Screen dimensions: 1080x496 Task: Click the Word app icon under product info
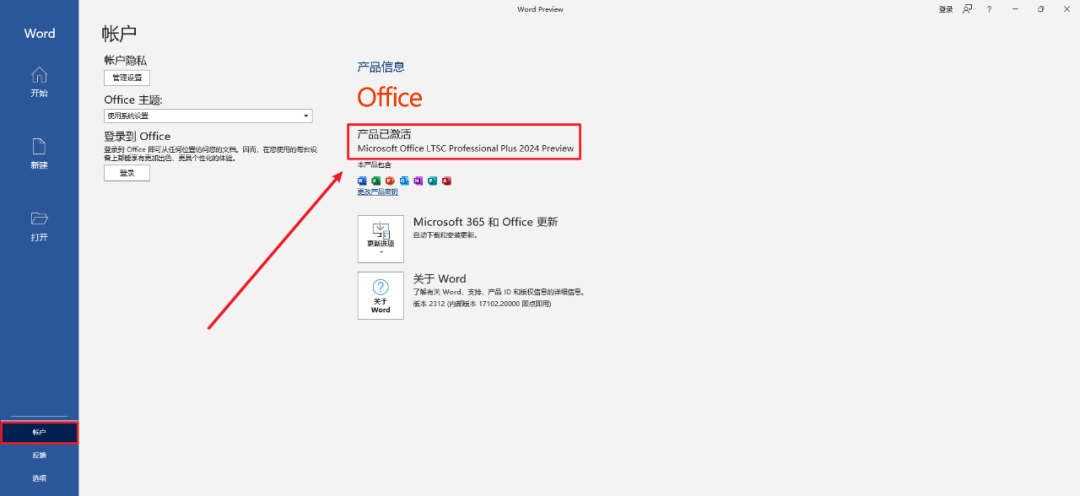pos(363,181)
